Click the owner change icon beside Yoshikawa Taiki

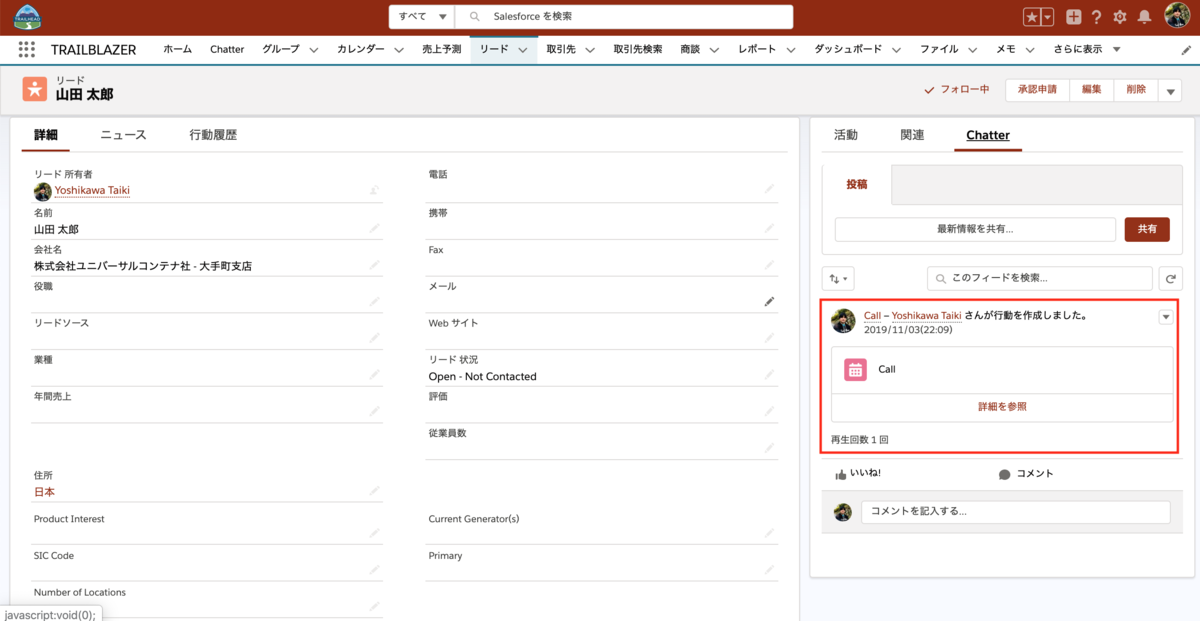point(374,190)
